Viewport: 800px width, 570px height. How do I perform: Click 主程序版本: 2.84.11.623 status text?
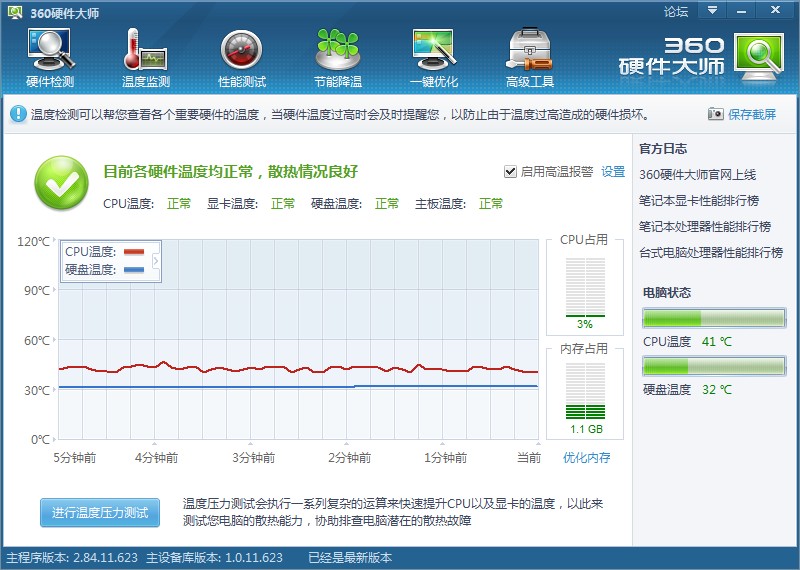pyautogui.click(x=72, y=558)
